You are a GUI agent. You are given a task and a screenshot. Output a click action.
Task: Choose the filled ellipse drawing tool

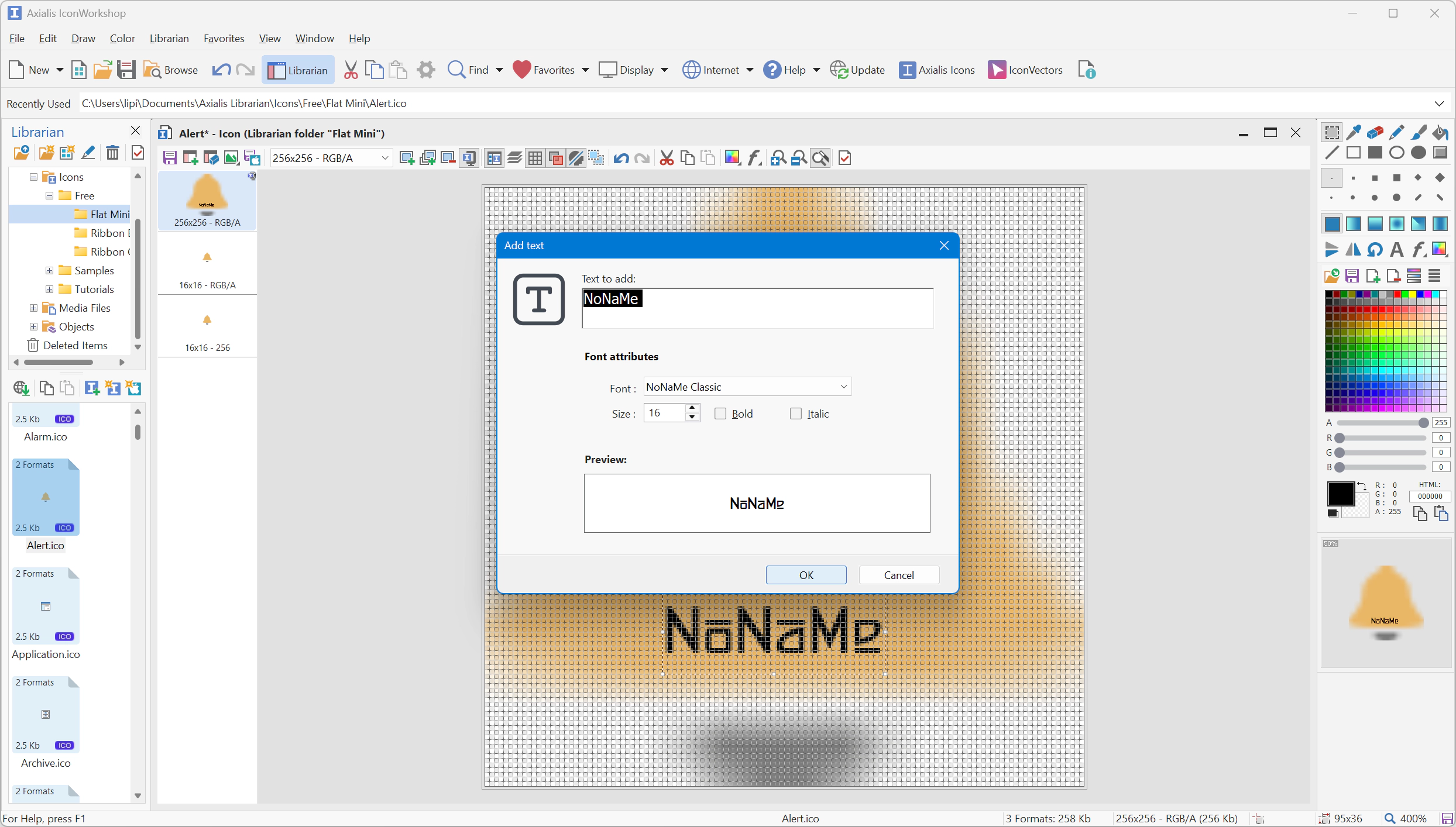1418,153
